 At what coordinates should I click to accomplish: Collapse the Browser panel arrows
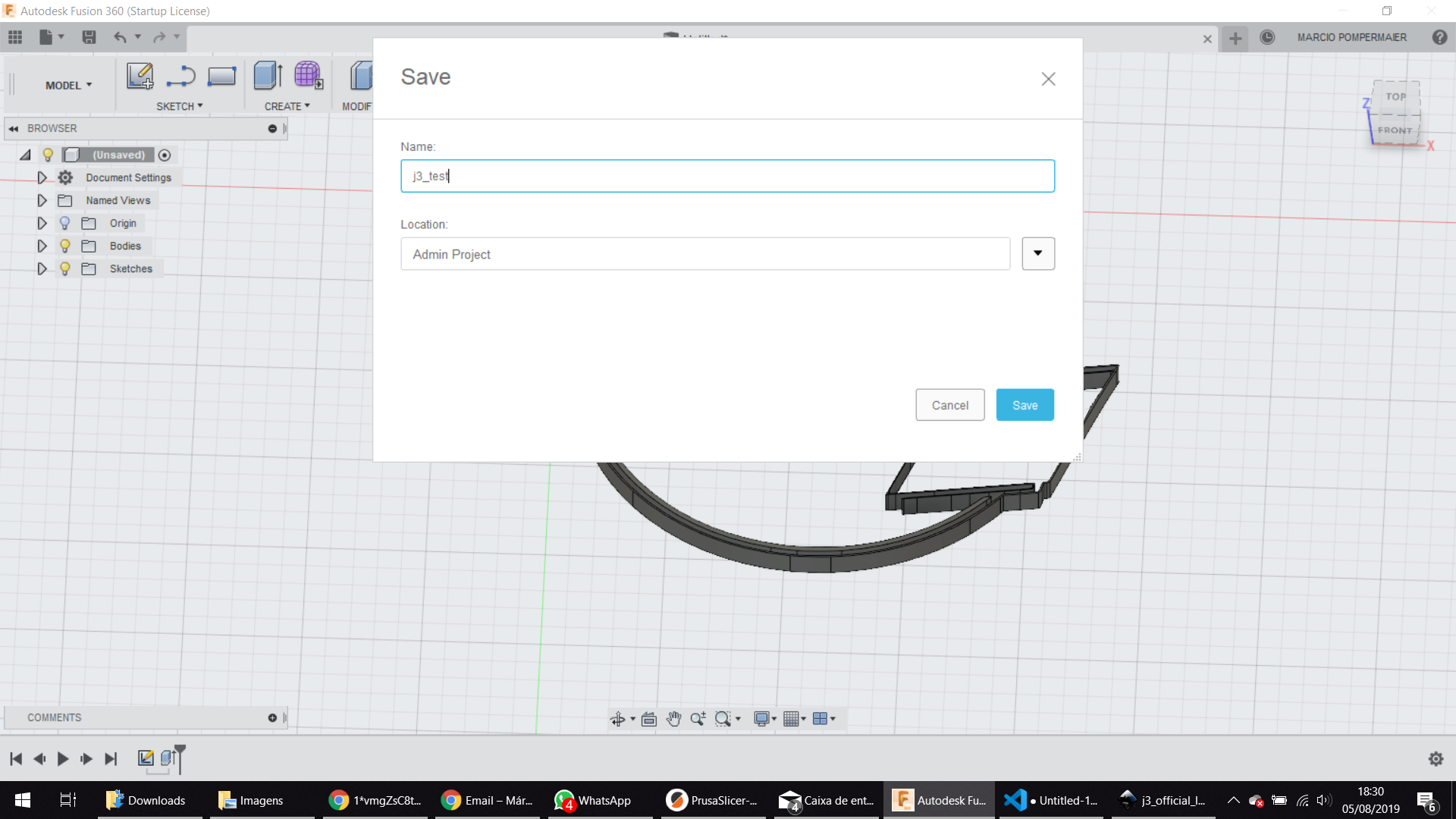(x=14, y=129)
